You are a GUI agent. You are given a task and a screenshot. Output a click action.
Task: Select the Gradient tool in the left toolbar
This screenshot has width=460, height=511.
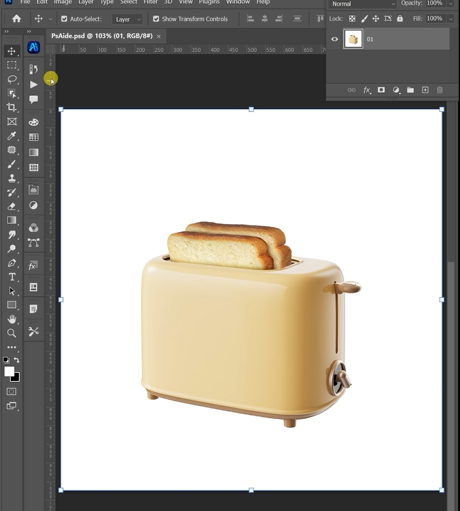tap(12, 220)
